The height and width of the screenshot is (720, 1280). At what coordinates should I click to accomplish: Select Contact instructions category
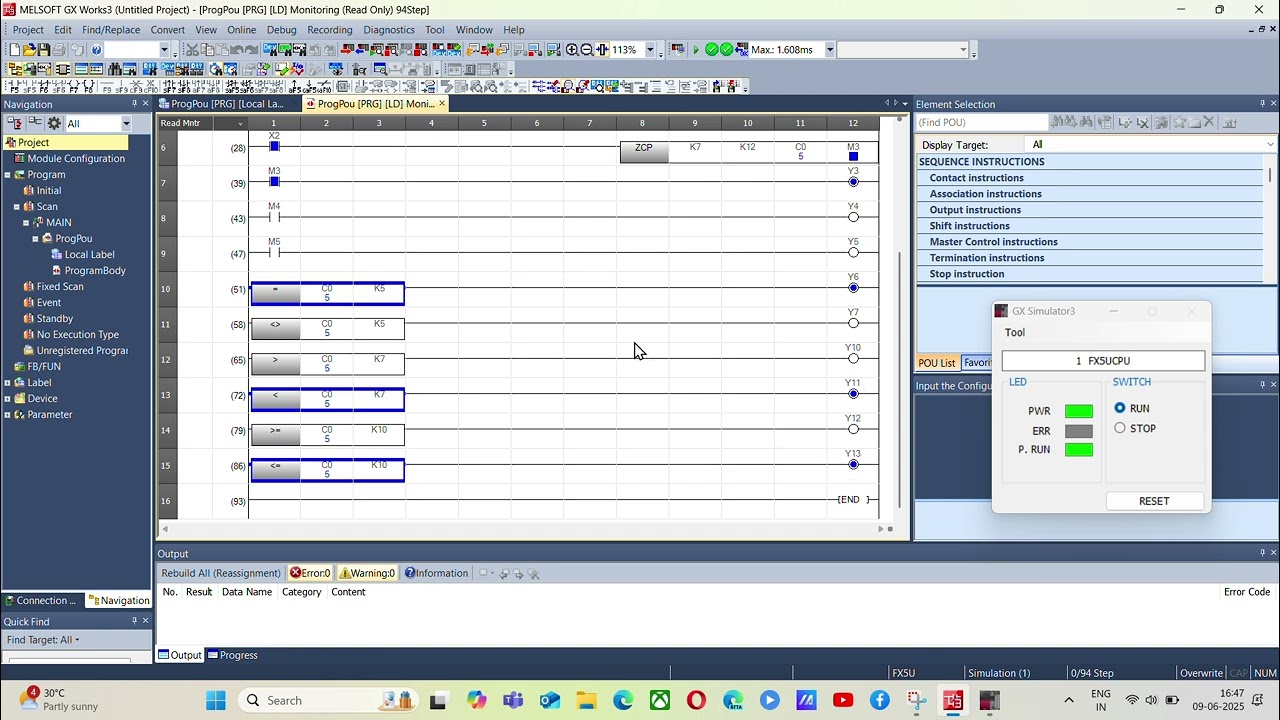(x=976, y=178)
